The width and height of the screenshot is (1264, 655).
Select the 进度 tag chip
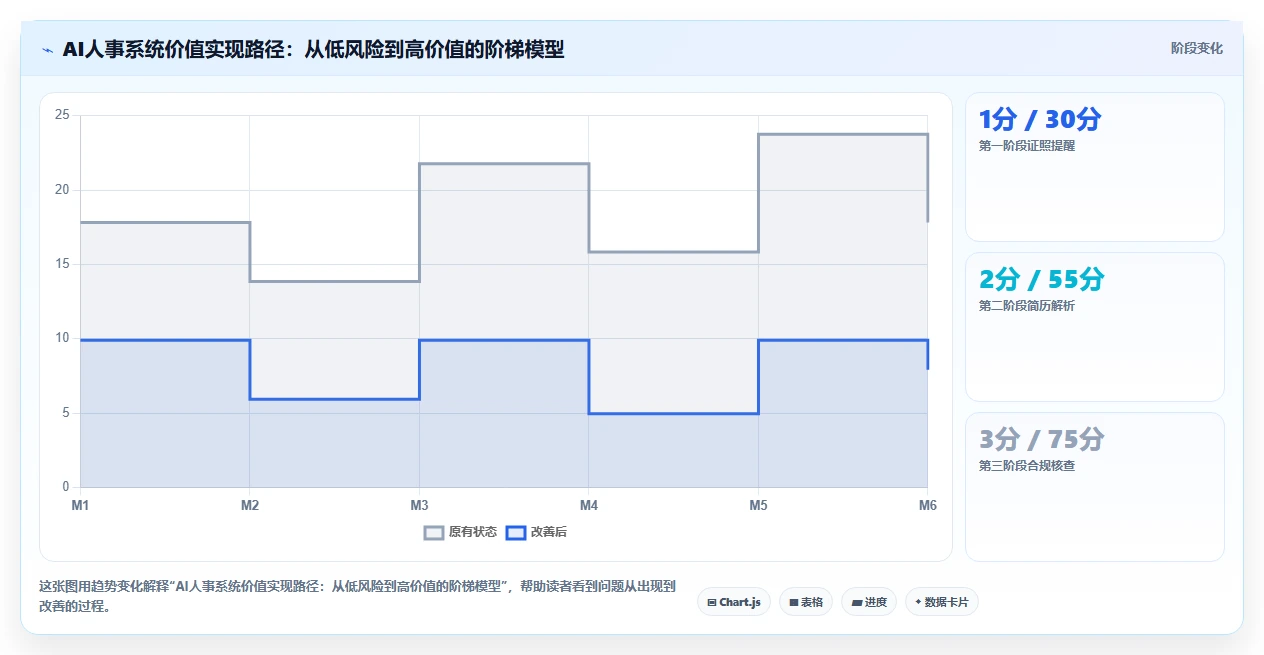869,602
